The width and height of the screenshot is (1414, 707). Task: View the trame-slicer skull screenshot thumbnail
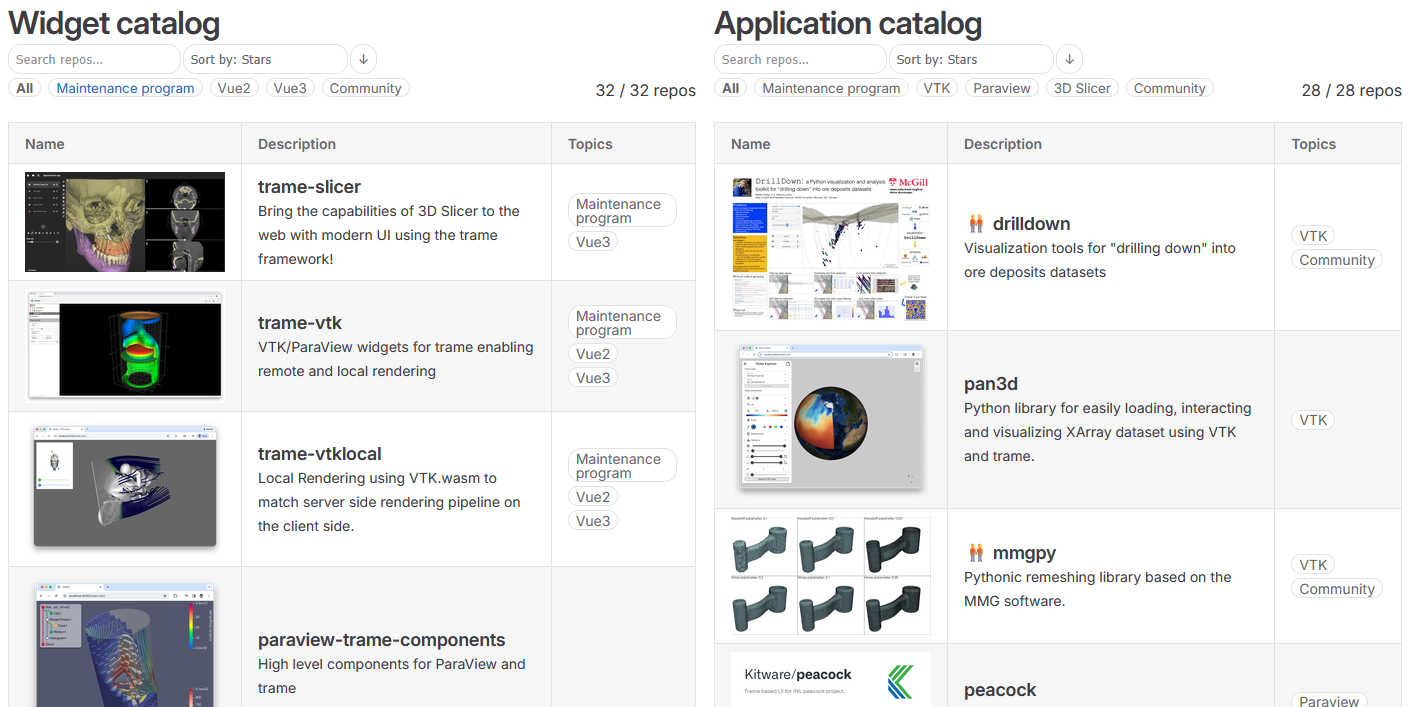click(125, 222)
